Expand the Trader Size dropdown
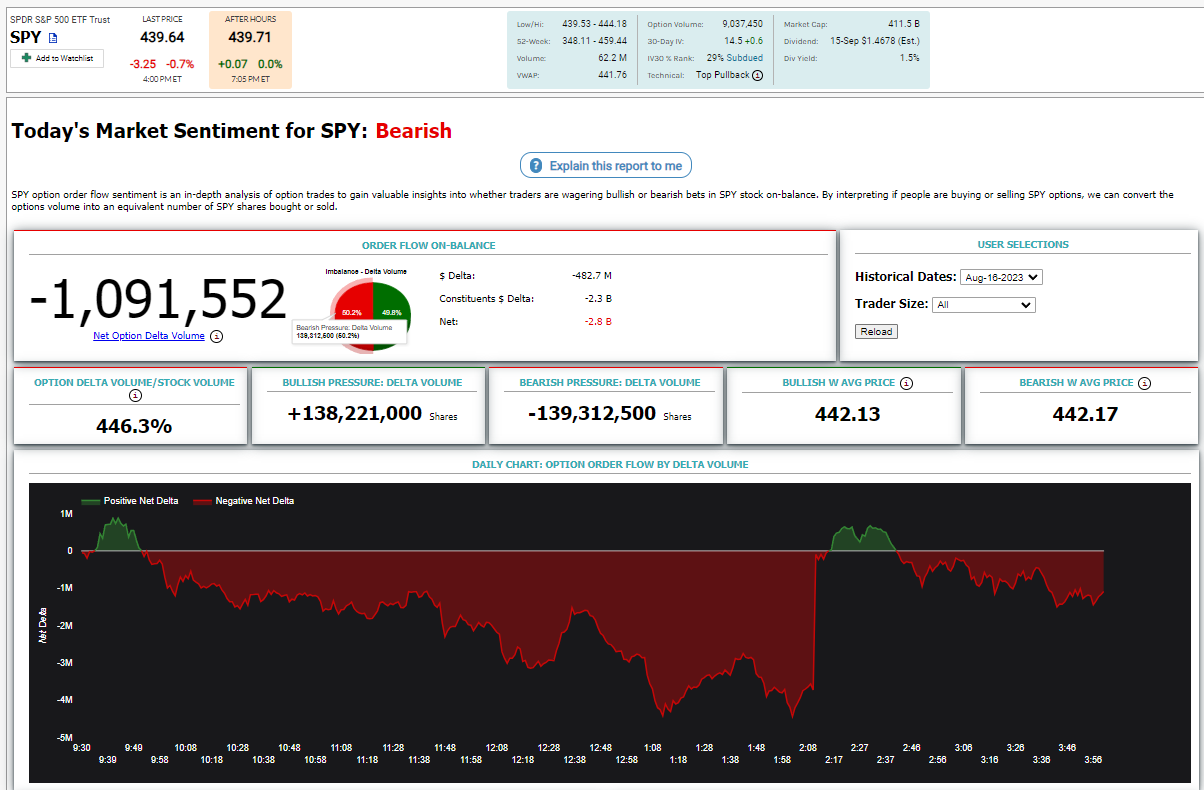The height and width of the screenshot is (790, 1204). pos(983,305)
